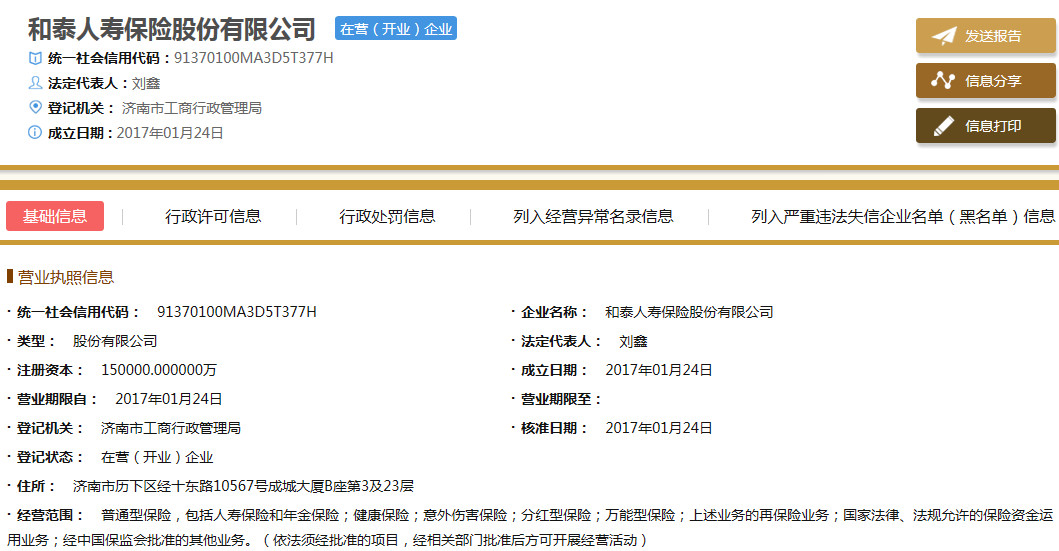Image resolution: width=1059 pixels, height=551 pixels.
Task: Click the 和泰人寿保险股份有限公司 page title
Action: [x=171, y=29]
